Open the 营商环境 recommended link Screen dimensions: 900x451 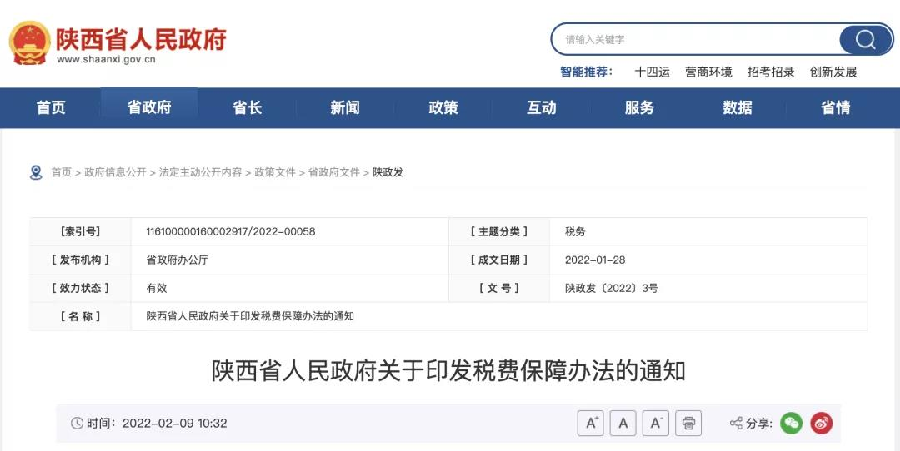[708, 72]
